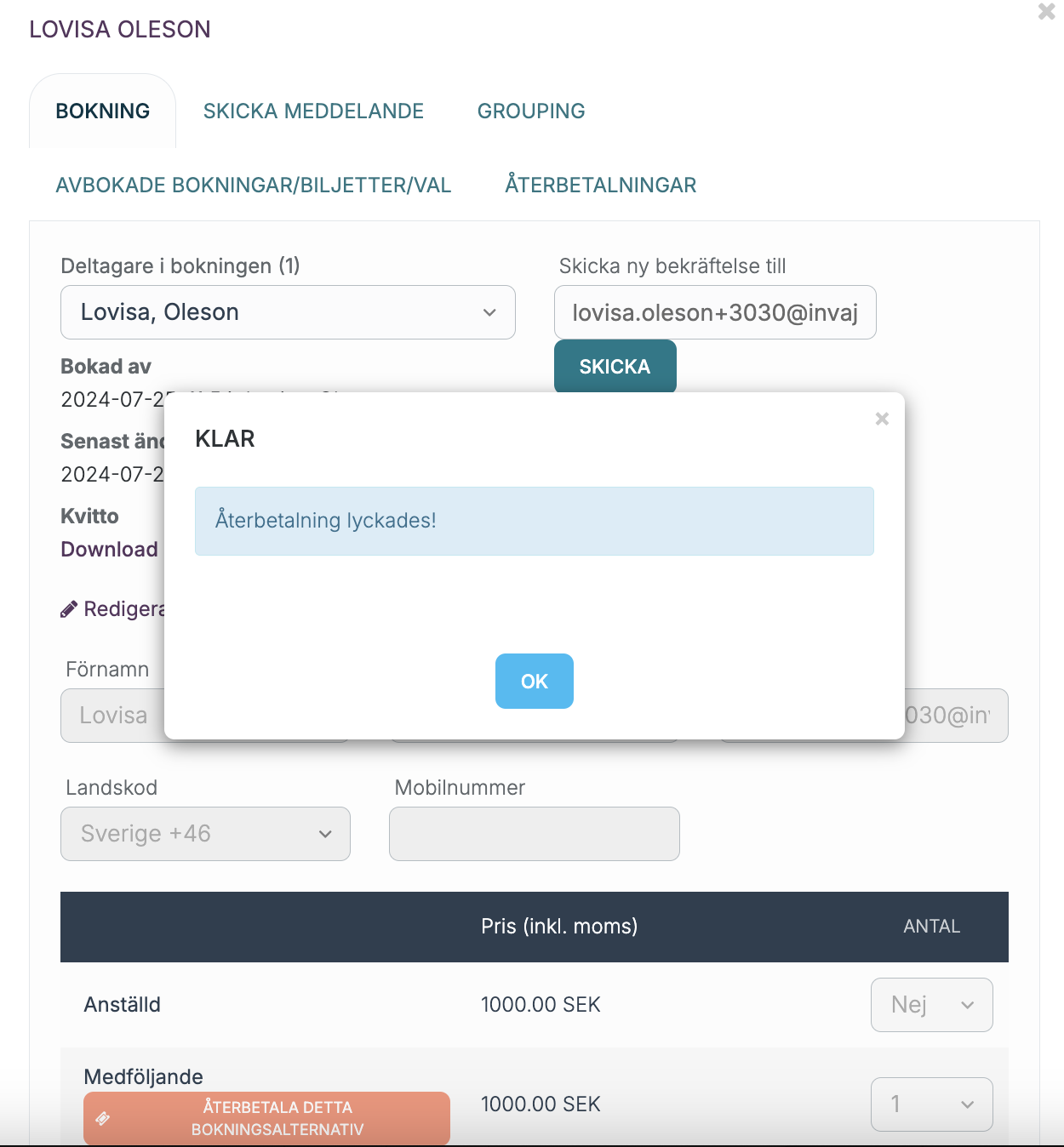Click the ticket icon on the refund button

(103, 1119)
